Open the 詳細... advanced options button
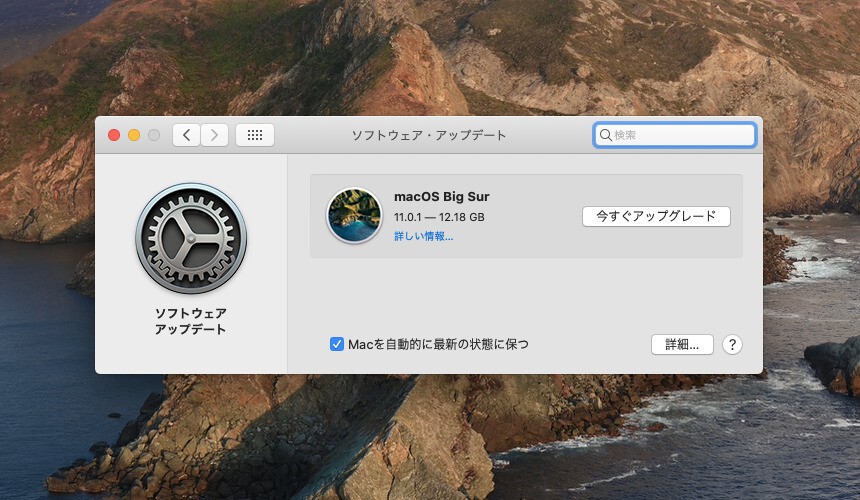Viewport: 860px width, 500px height. click(682, 344)
